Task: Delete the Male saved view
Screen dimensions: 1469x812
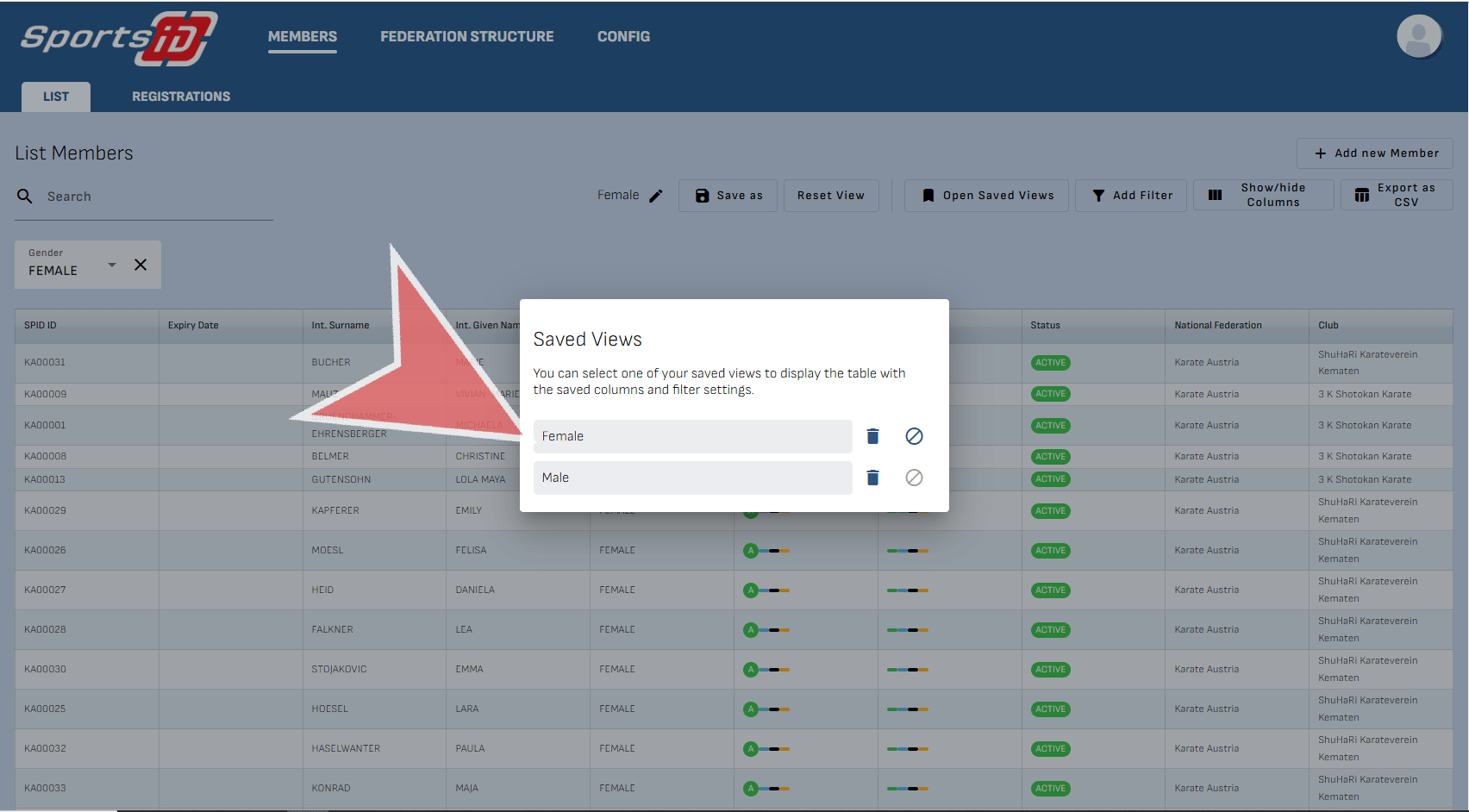Action: click(872, 478)
